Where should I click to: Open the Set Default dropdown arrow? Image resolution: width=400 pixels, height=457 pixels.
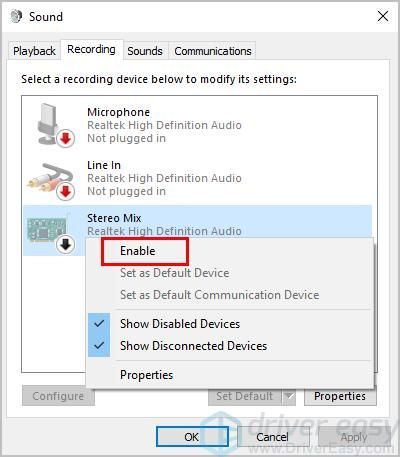coord(289,396)
